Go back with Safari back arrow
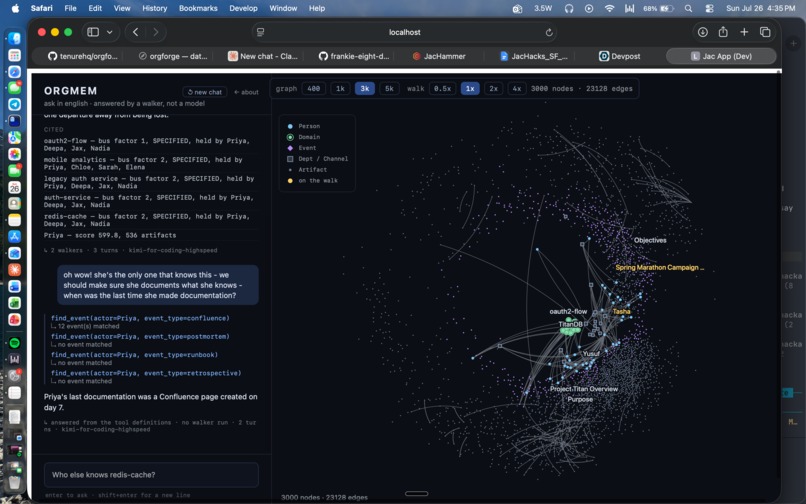The width and height of the screenshot is (806, 504). click(136, 32)
